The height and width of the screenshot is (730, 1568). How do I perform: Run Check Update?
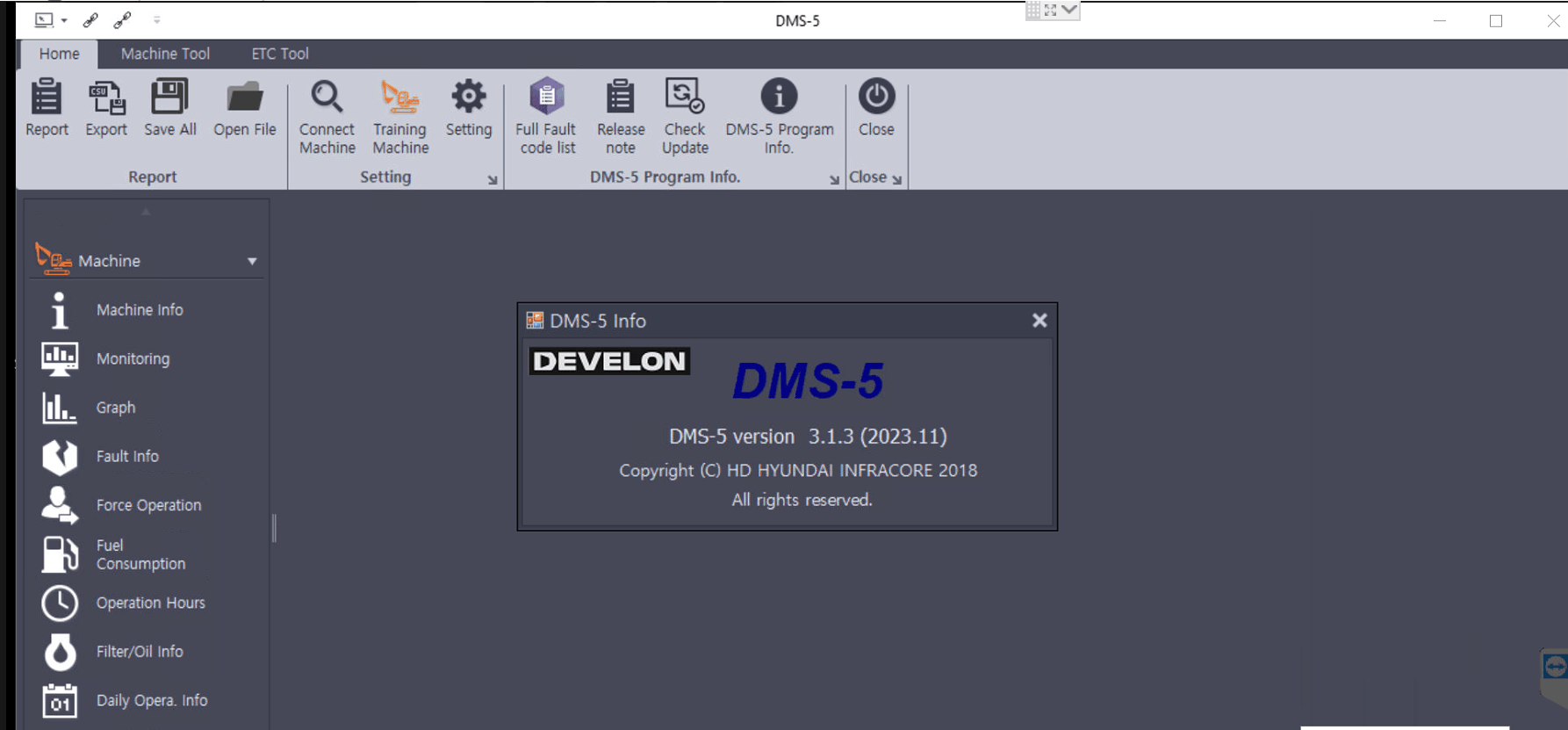[x=685, y=97]
